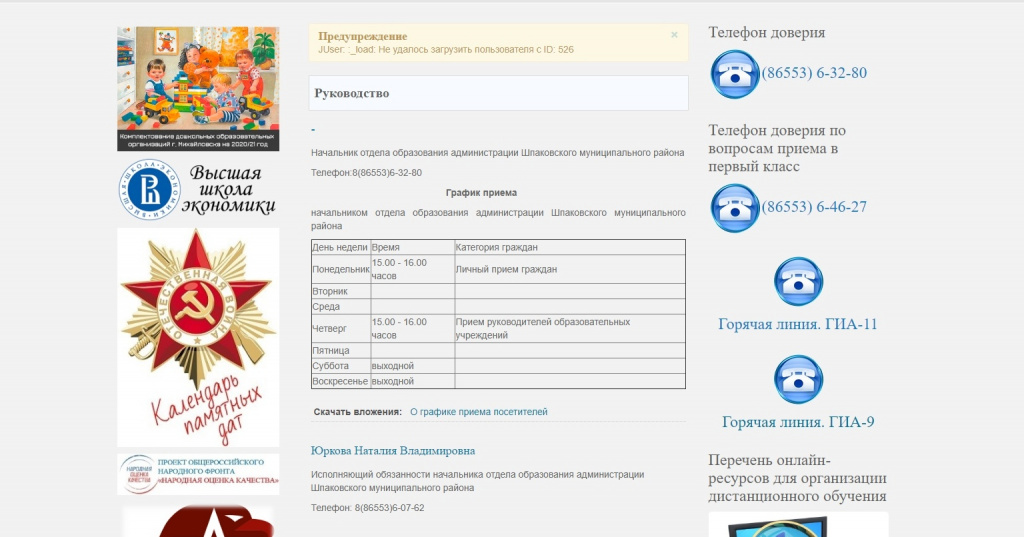Click the Предупреждение warning title
The height and width of the screenshot is (537, 1024).
362,37
